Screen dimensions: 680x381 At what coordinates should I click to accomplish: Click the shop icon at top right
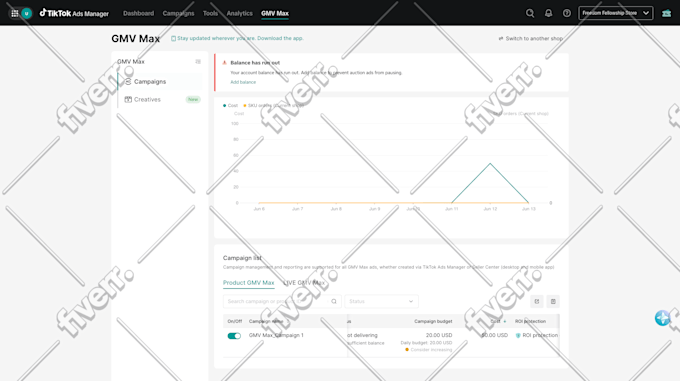(x=667, y=13)
